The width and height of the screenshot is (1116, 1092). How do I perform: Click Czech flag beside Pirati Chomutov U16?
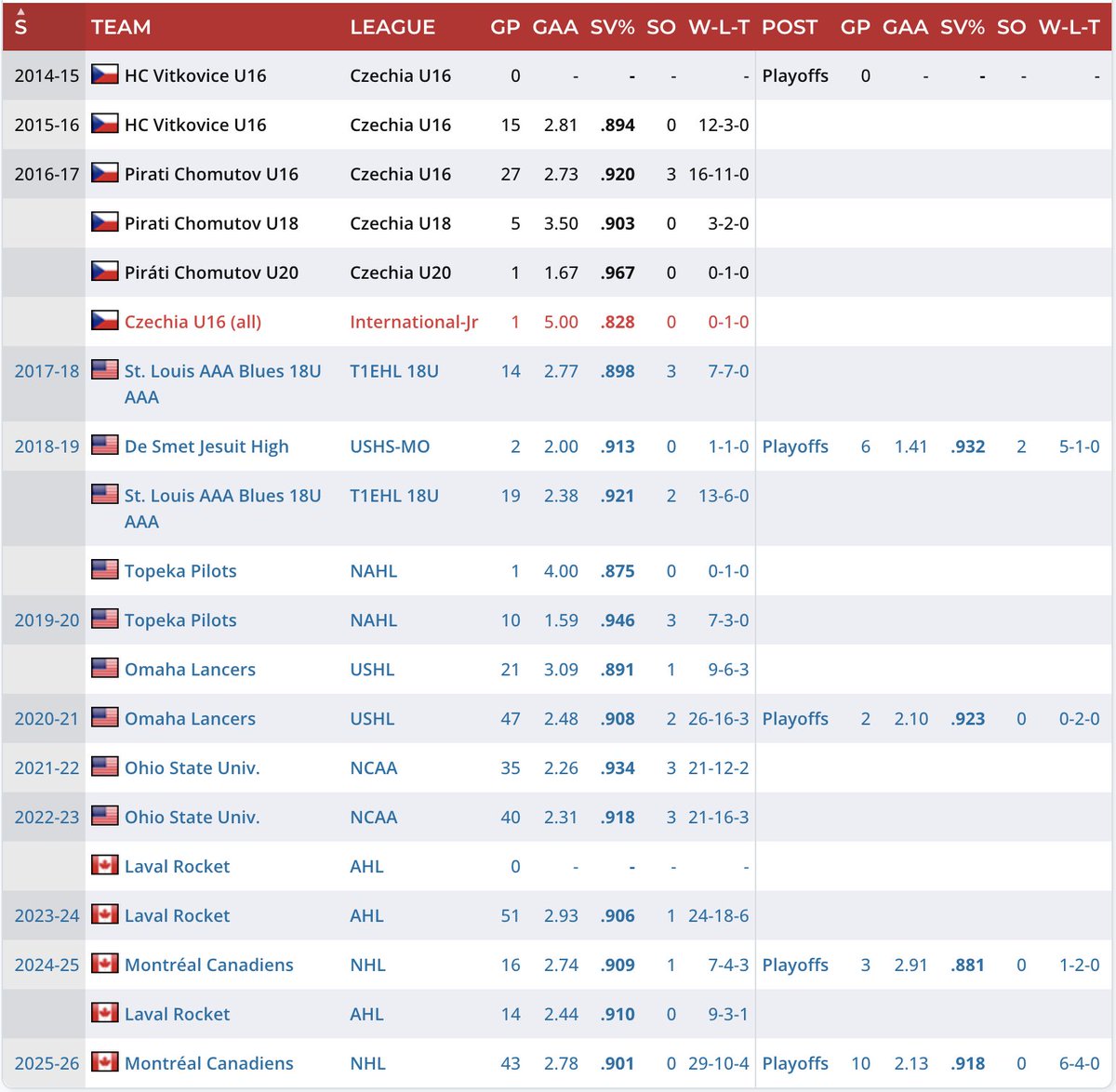point(104,173)
